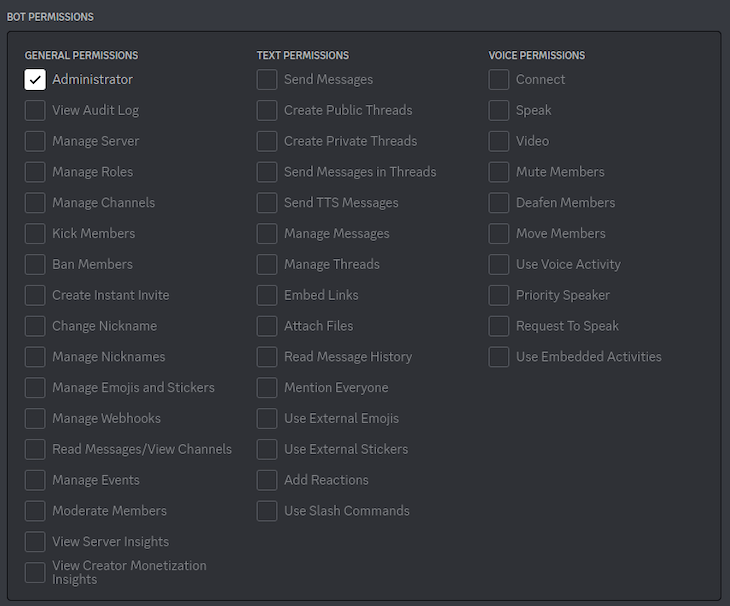Tick the Manage Server permission

pyautogui.click(x=35, y=141)
